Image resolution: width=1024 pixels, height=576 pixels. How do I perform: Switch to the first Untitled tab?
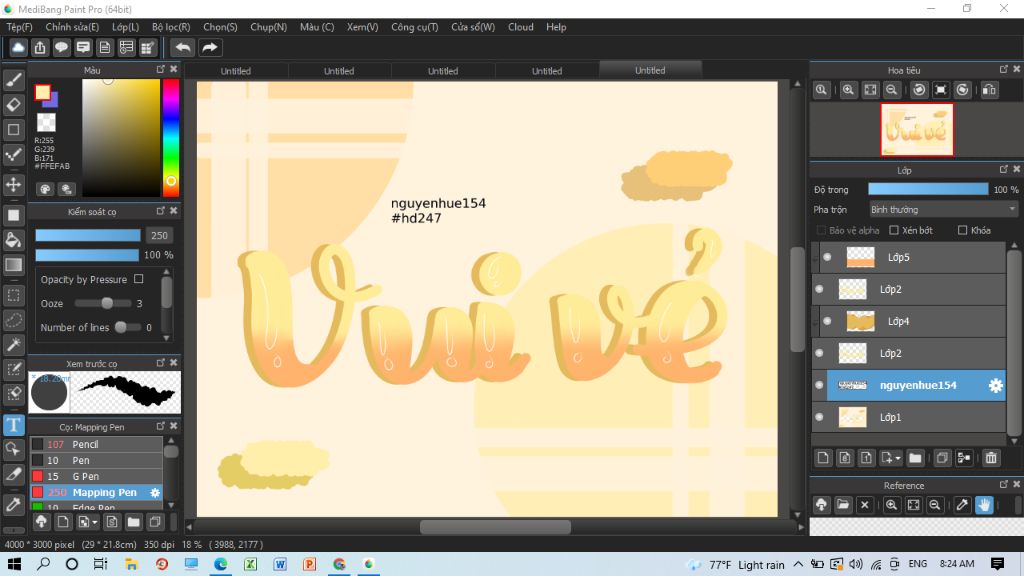pos(236,71)
